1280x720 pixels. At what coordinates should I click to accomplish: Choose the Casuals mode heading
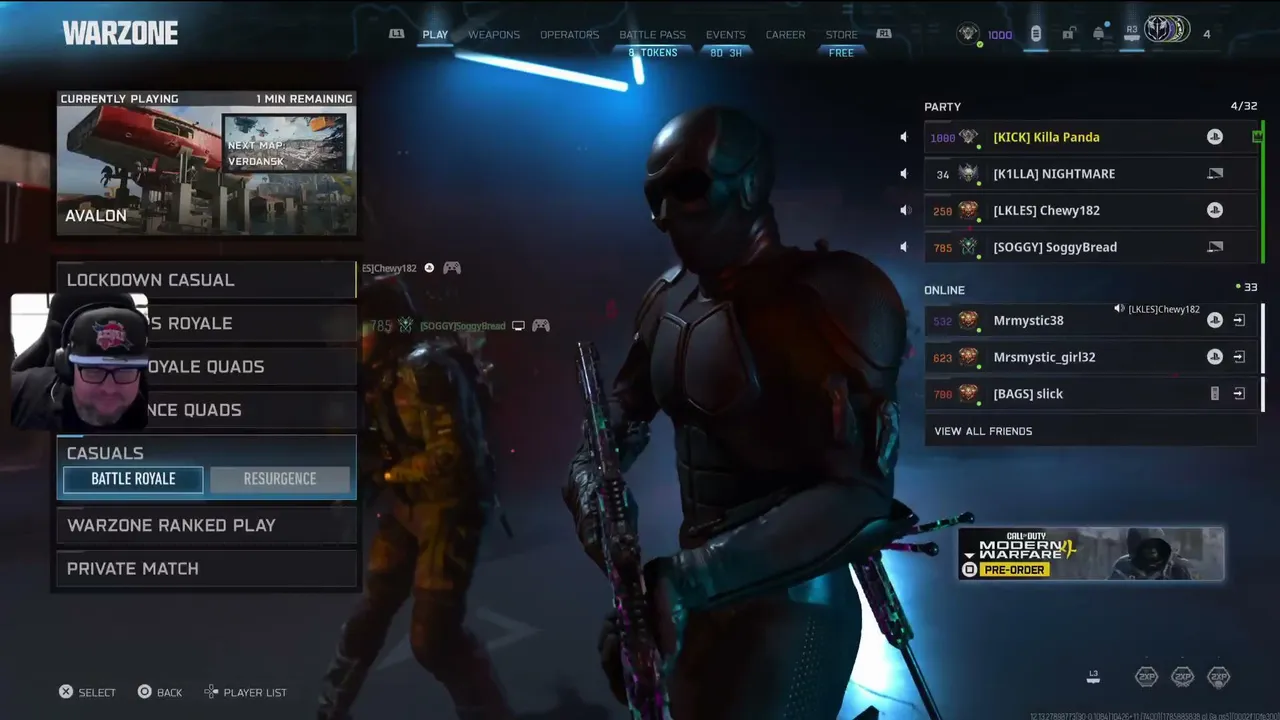pos(105,453)
